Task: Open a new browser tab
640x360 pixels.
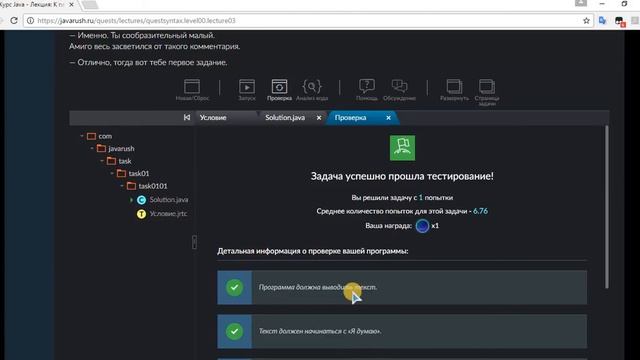Action: pos(90,4)
